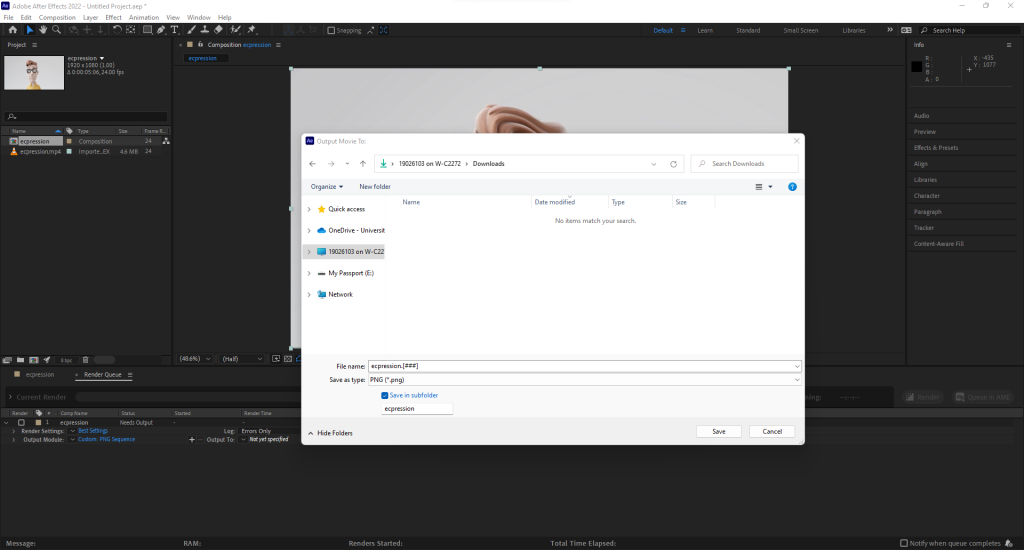This screenshot has height=550, width=1024.
Task: Open Best Settings render settings link
Action: click(x=93, y=431)
